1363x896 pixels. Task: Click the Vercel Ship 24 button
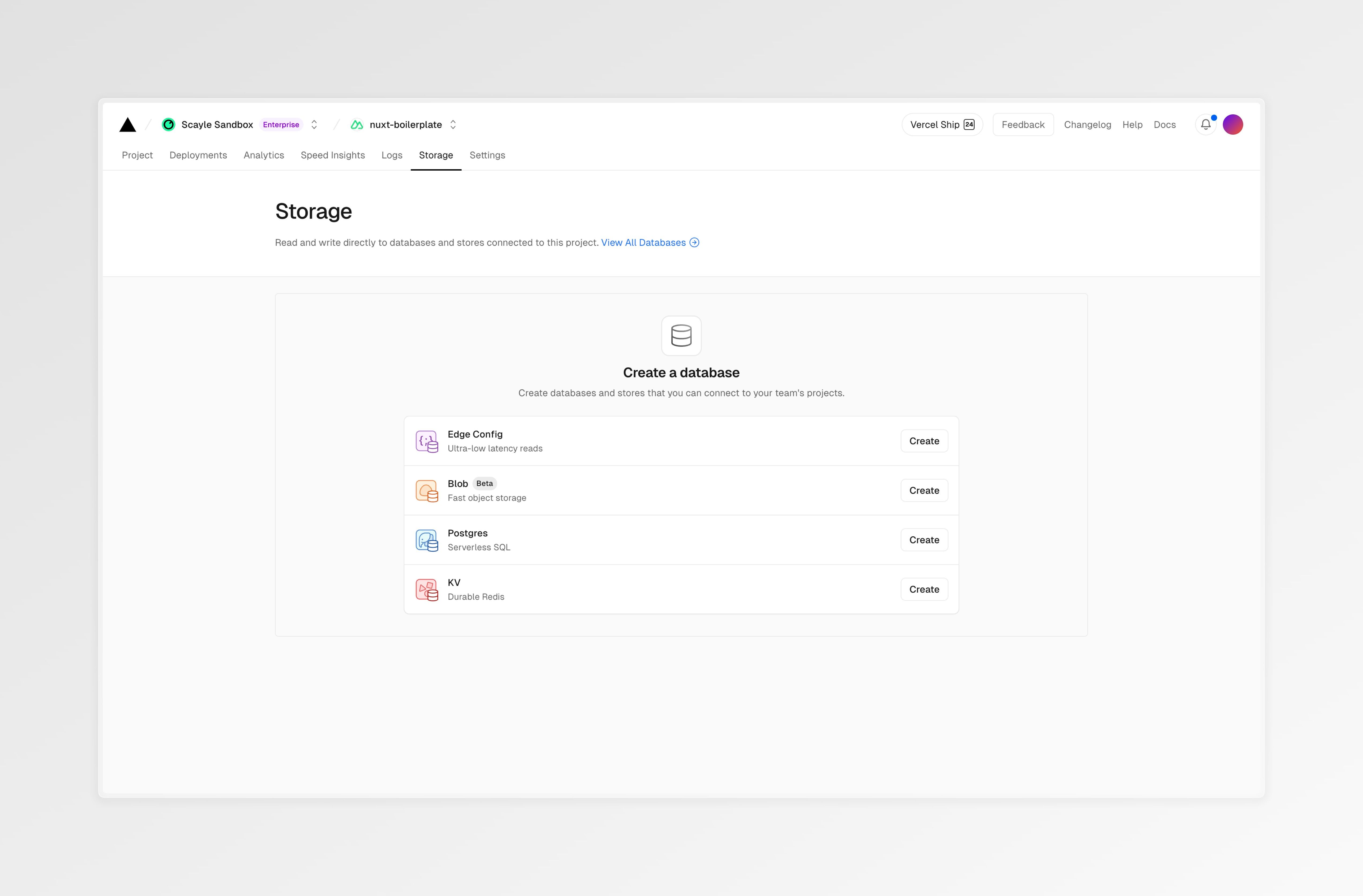coord(942,125)
